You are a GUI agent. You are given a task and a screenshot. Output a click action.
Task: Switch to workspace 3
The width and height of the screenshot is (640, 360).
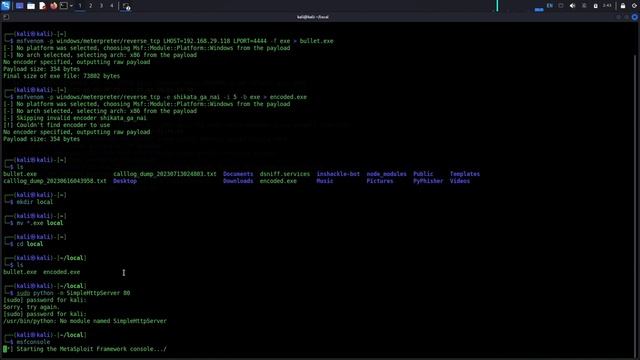[101, 6]
